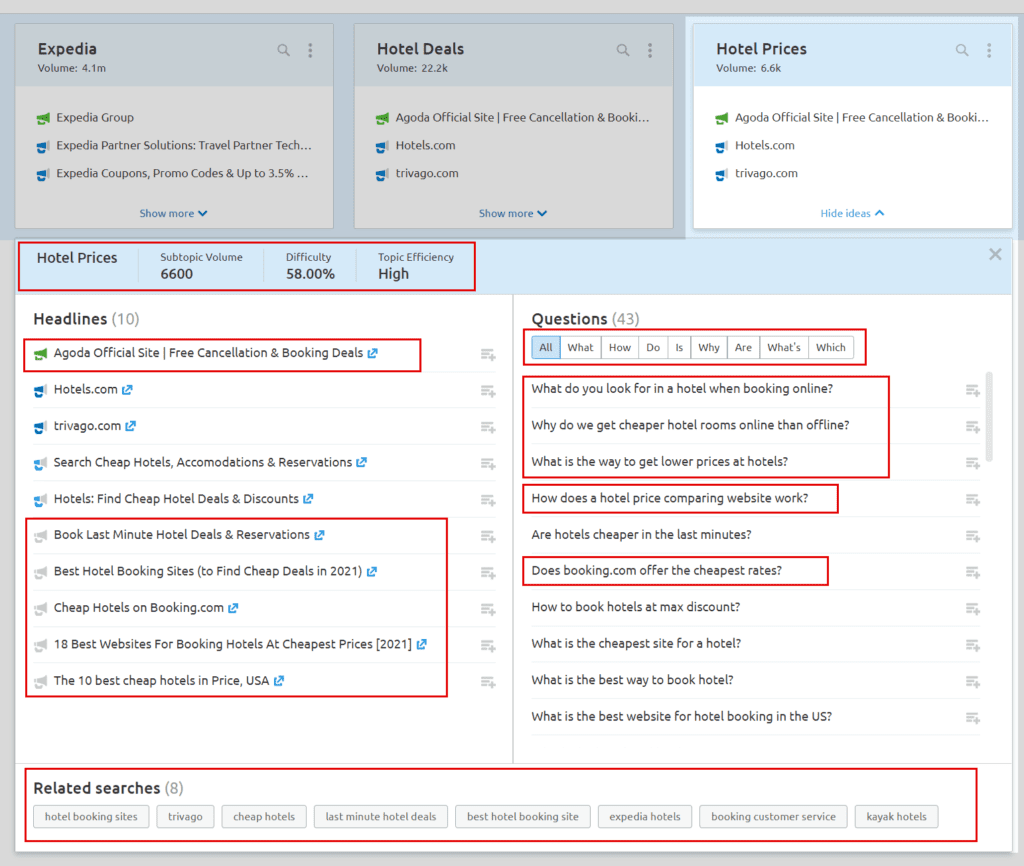1024x866 pixels.
Task: Filter questions by What's
Action: coord(784,347)
